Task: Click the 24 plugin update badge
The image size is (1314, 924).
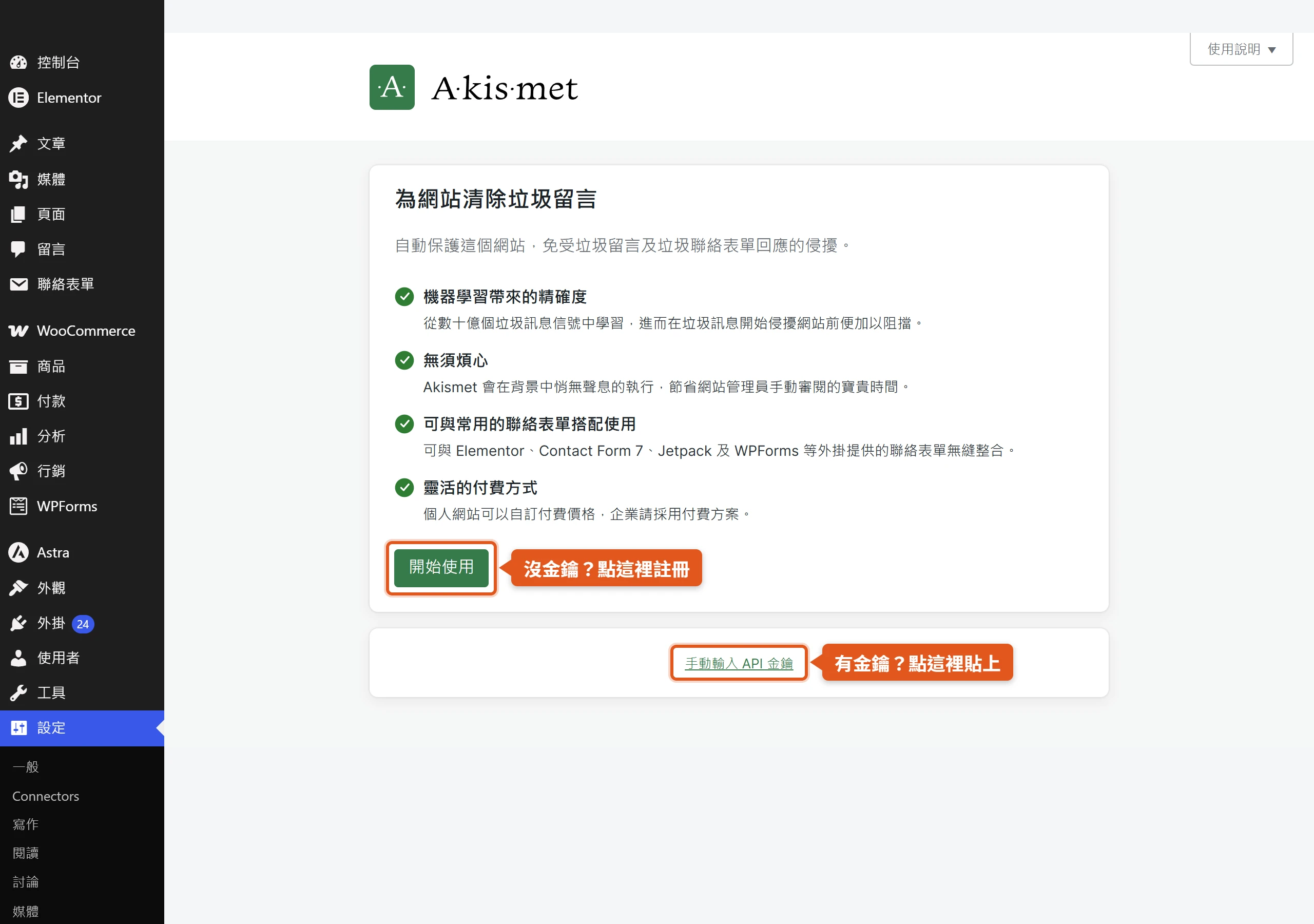Action: coord(83,624)
